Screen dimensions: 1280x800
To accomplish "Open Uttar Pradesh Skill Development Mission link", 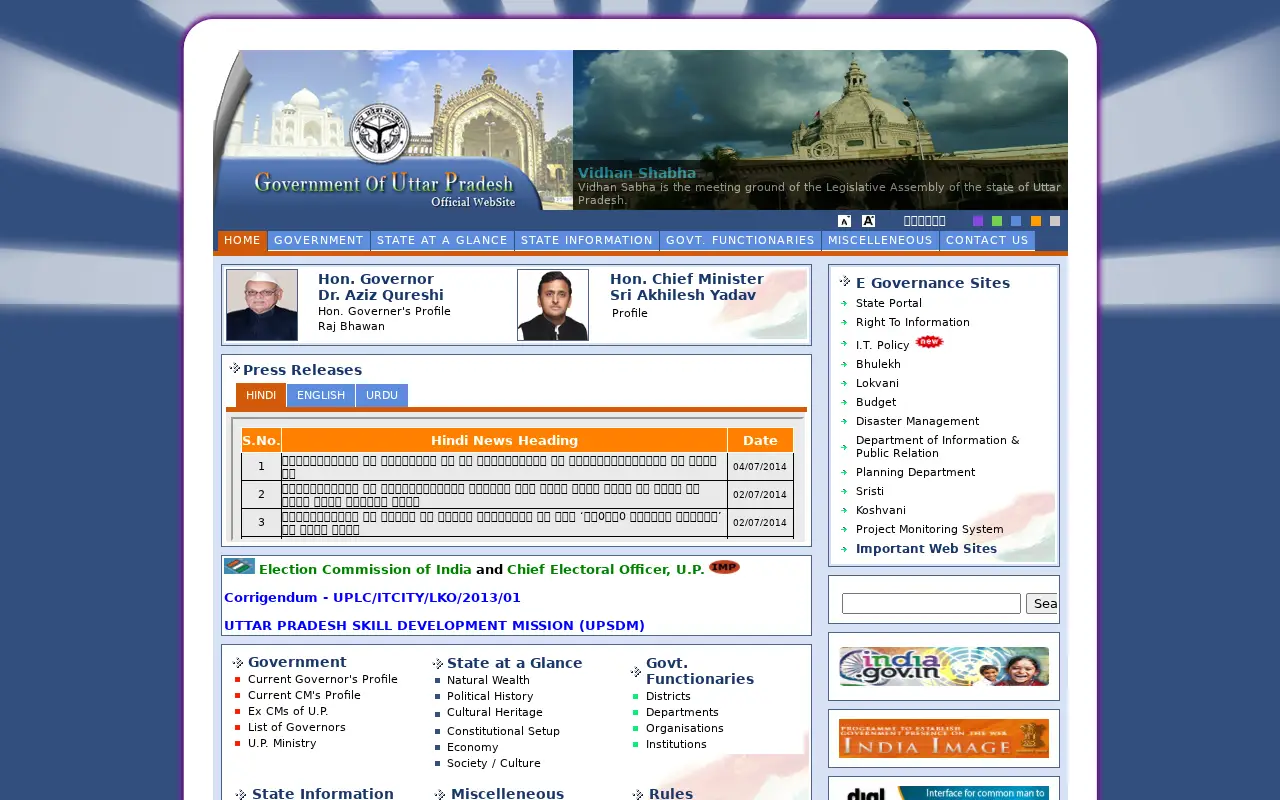I will [434, 625].
